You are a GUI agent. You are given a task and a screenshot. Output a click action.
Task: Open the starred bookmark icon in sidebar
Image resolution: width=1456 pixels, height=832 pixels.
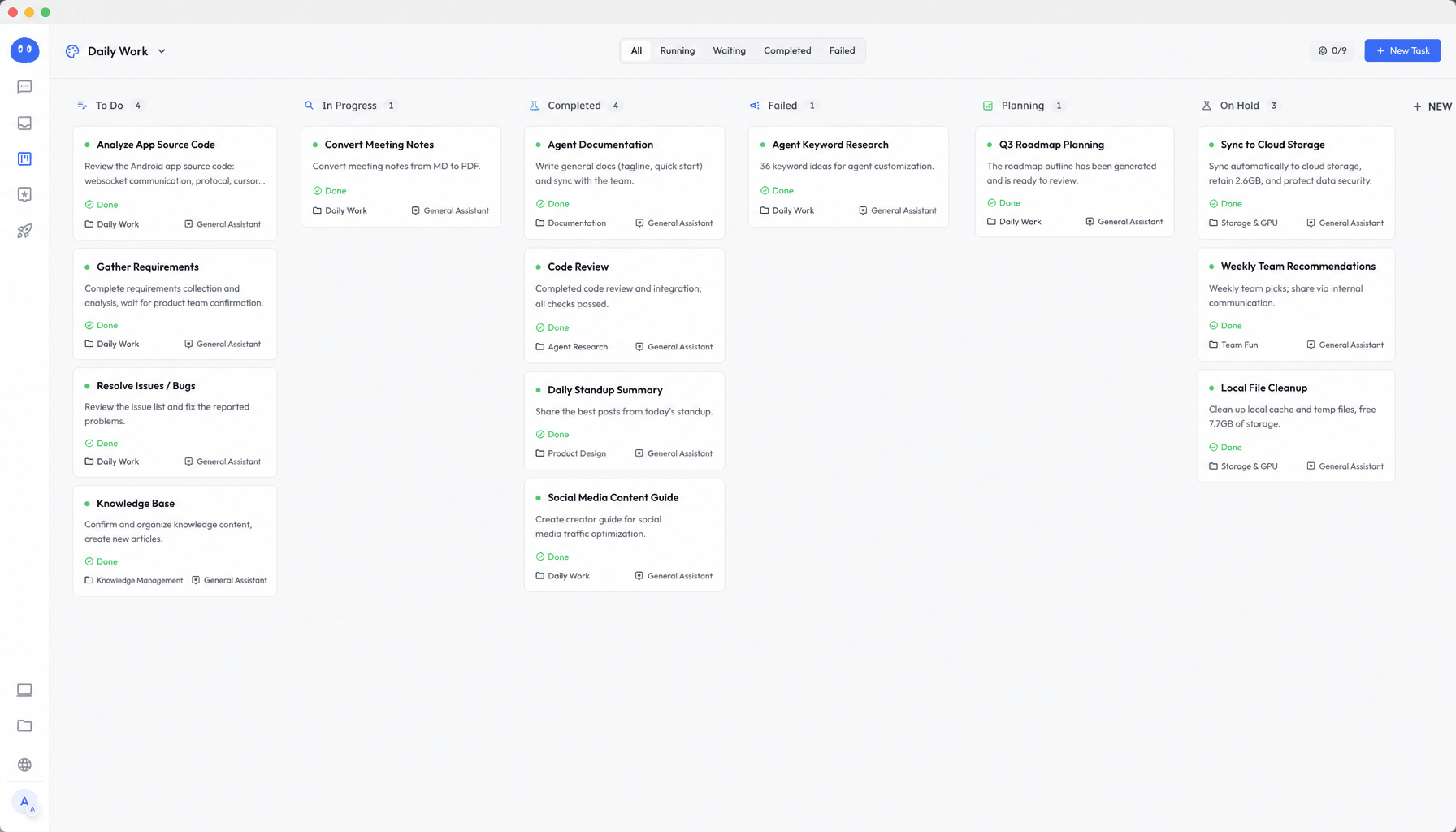(x=24, y=194)
